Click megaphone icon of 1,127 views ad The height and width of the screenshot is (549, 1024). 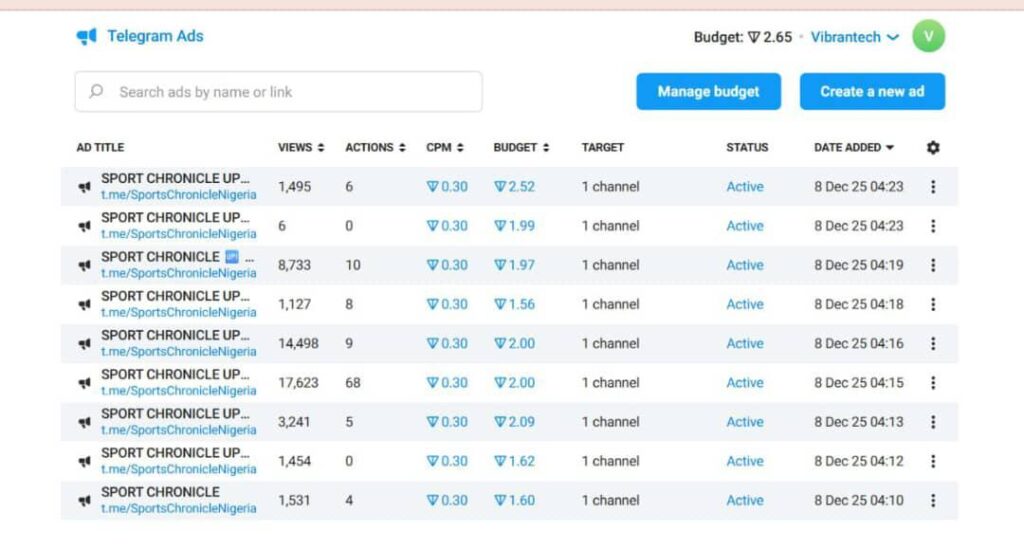click(x=84, y=305)
